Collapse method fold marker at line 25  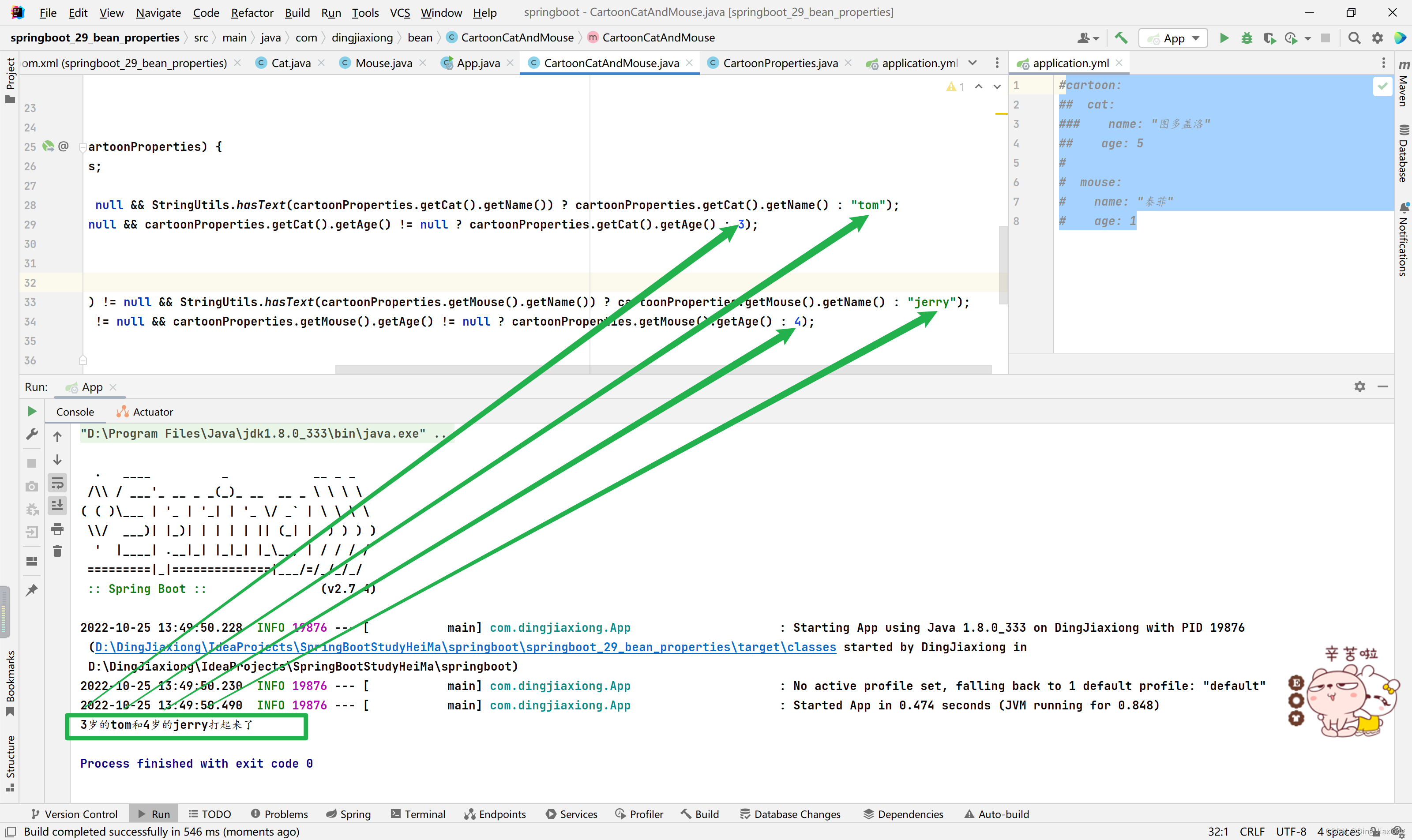coord(83,147)
